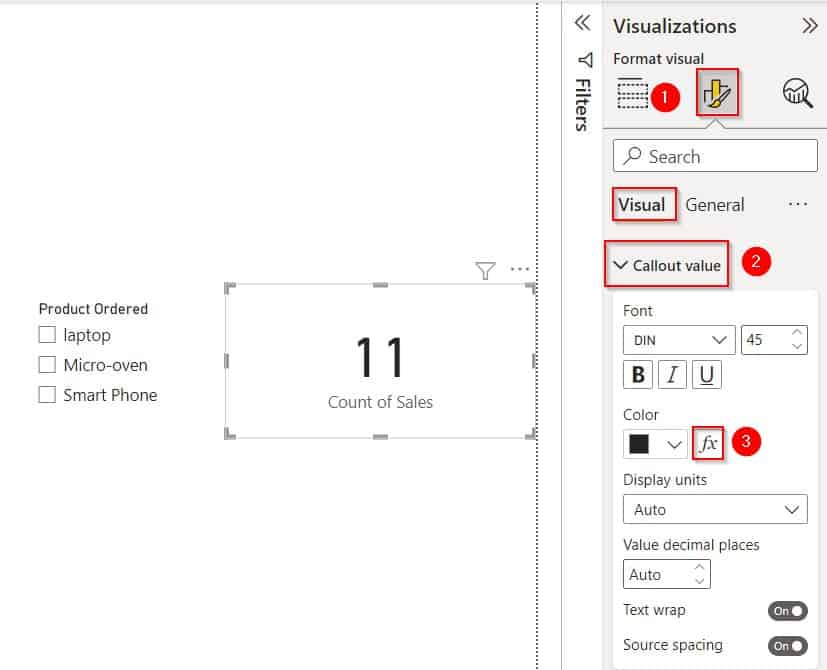Turn off the Text wrap toggle
This screenshot has width=827, height=670.
(x=787, y=611)
